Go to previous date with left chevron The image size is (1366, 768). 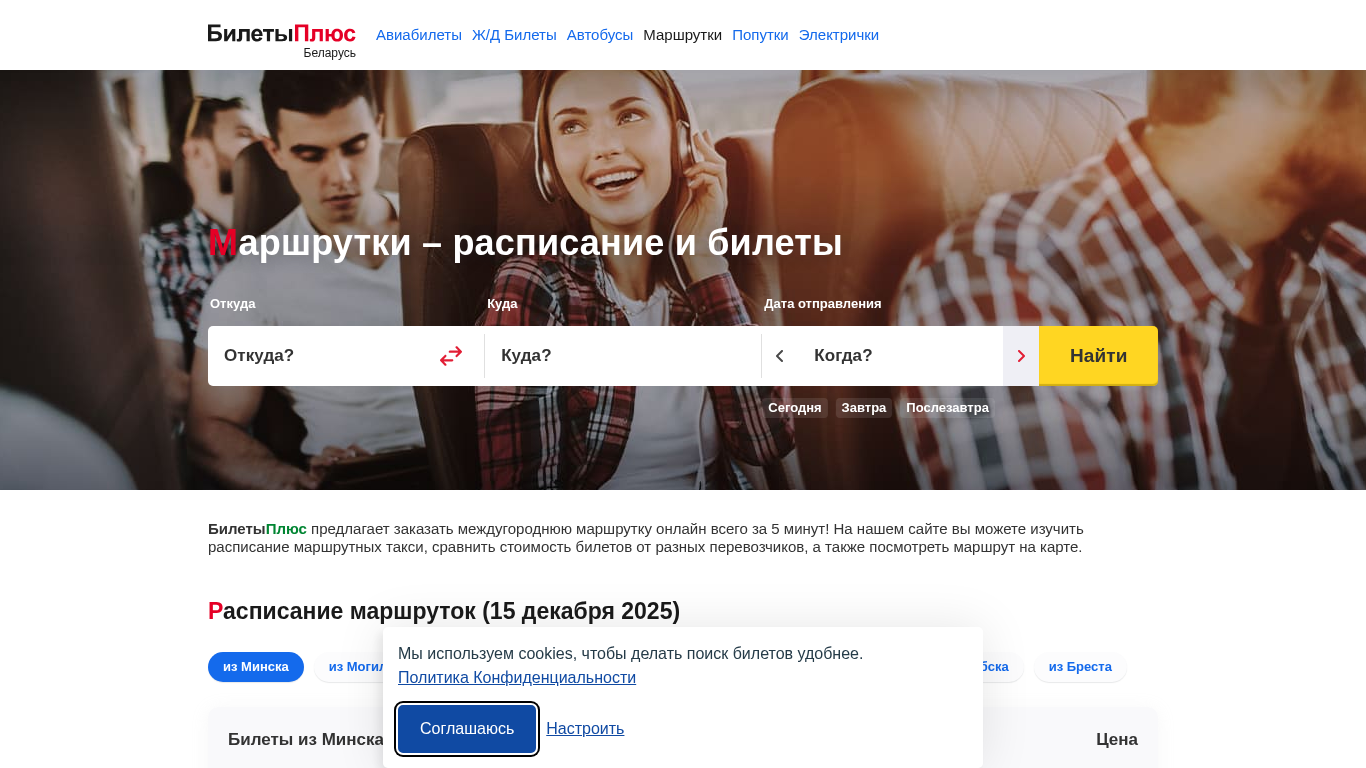780,356
